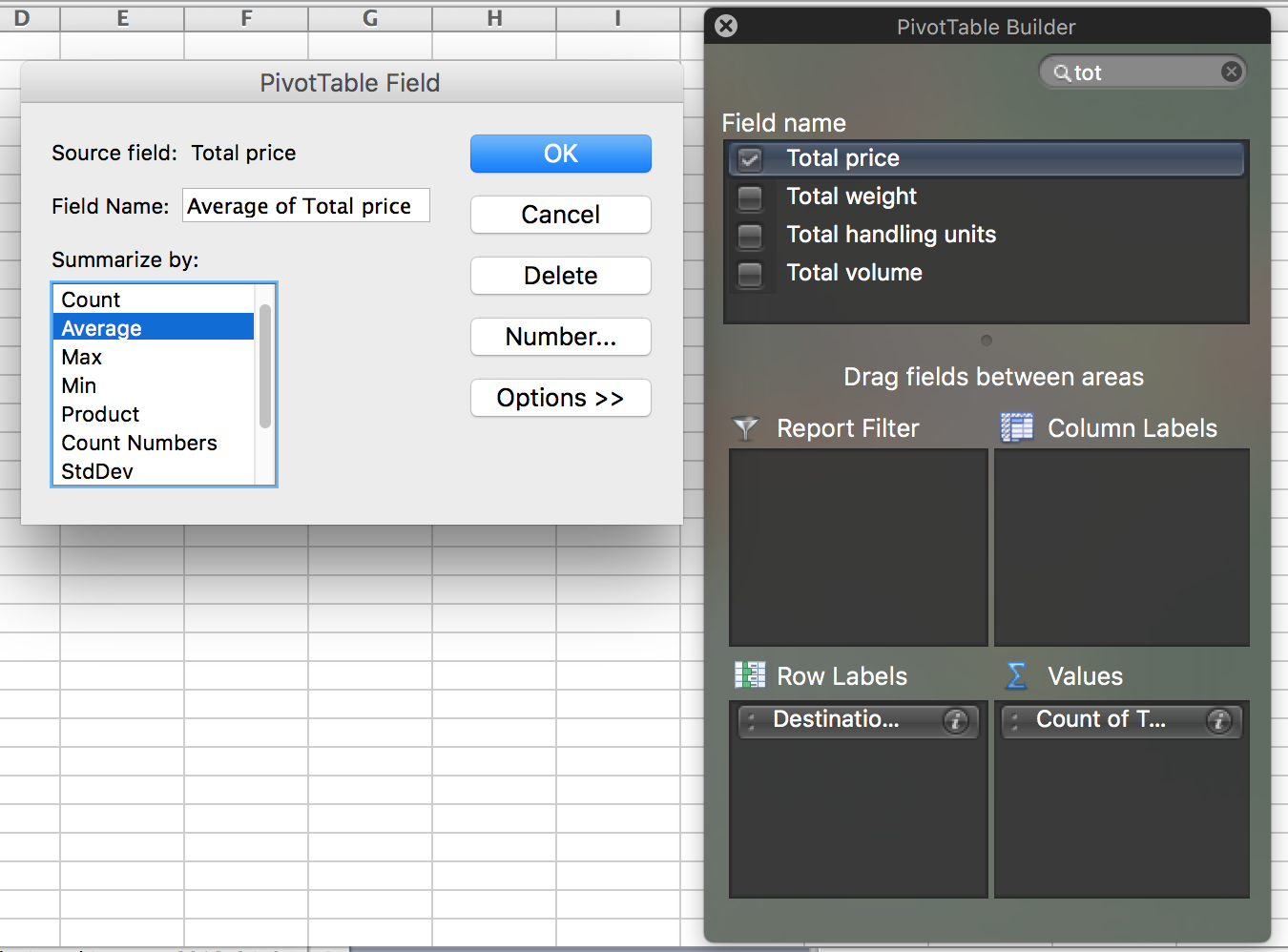1288x952 pixels.
Task: Click the Values sigma icon
Action: click(x=1016, y=676)
